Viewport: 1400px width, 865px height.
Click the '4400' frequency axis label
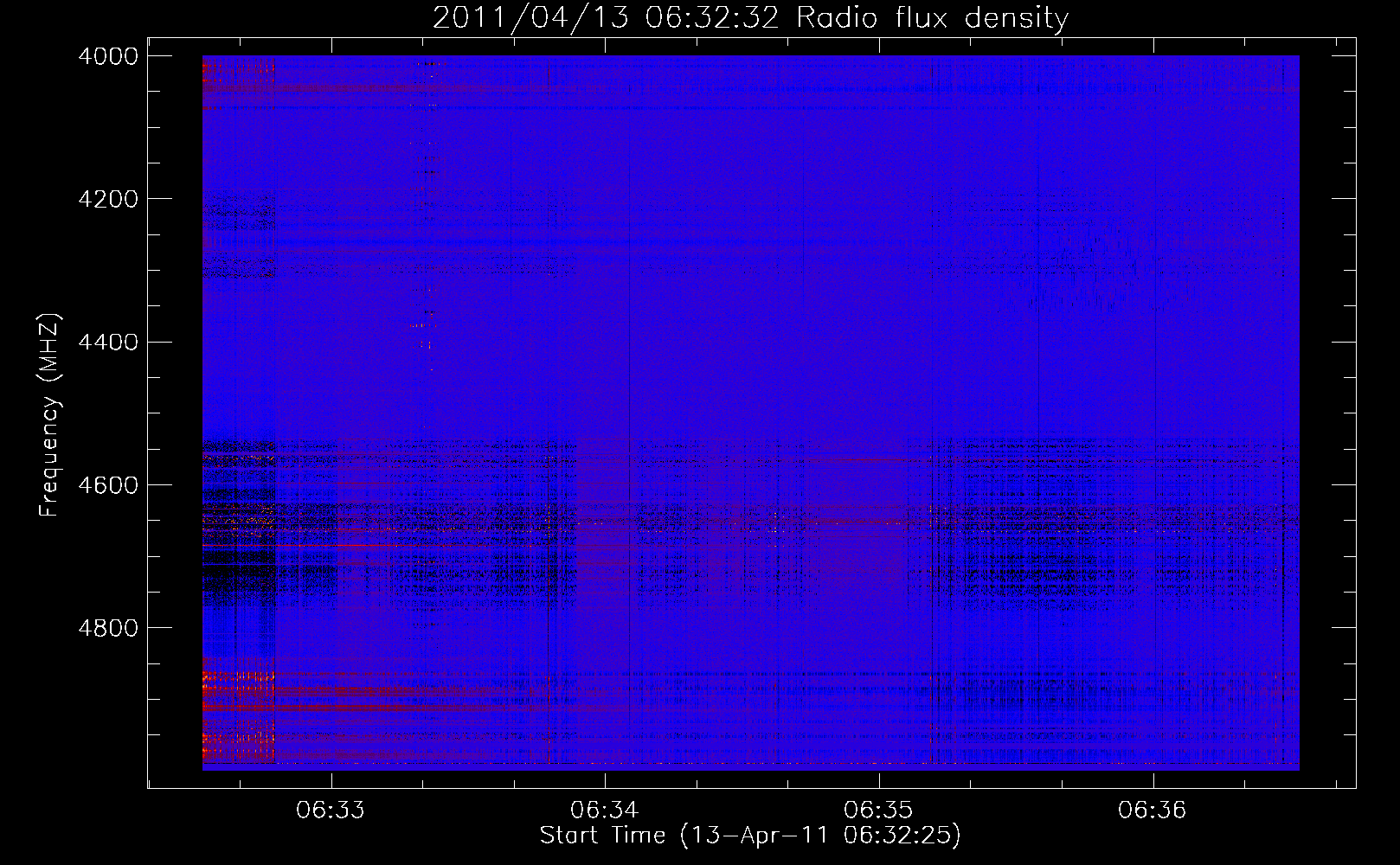108,343
